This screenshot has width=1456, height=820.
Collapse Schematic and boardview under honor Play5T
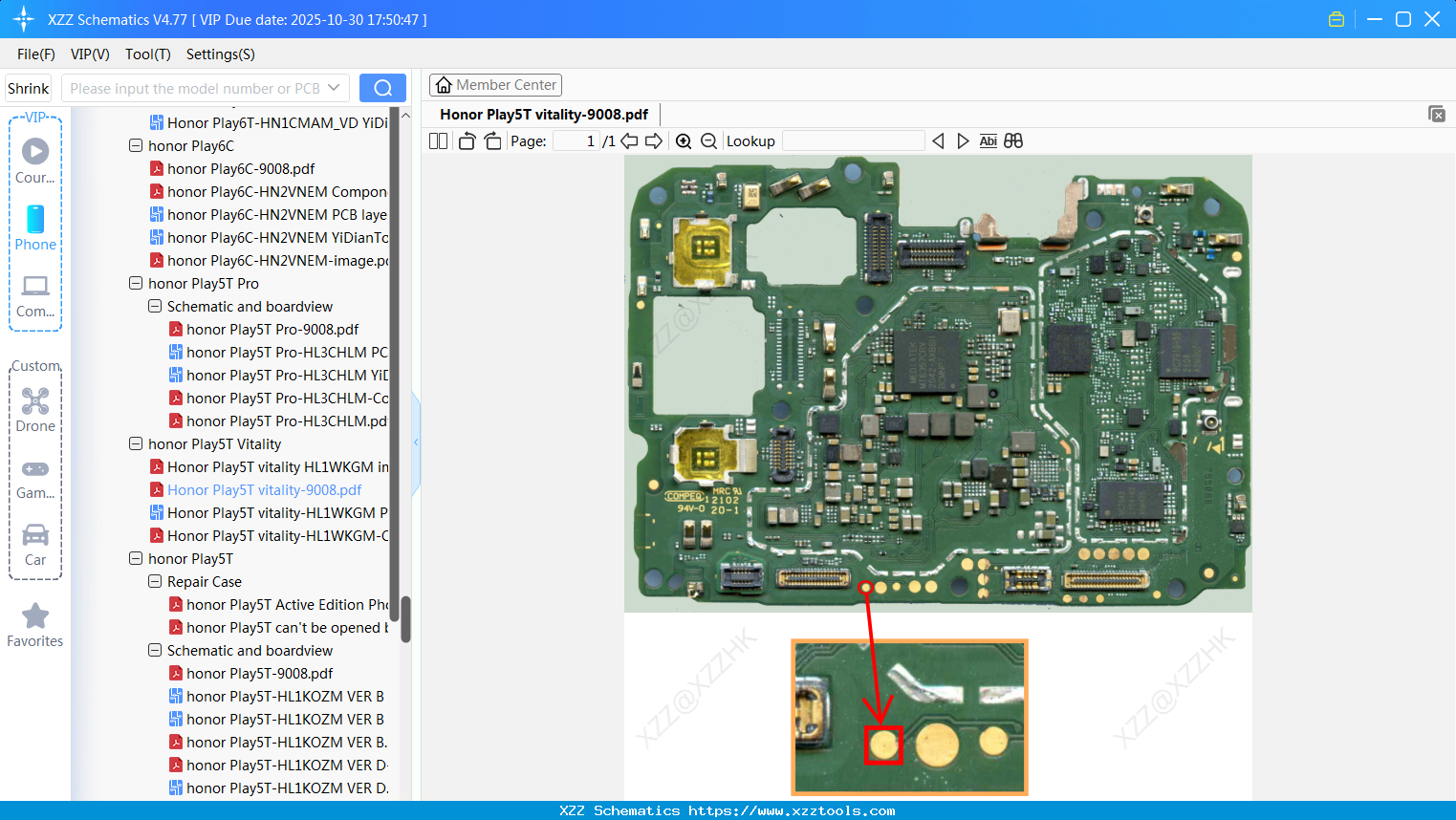155,651
